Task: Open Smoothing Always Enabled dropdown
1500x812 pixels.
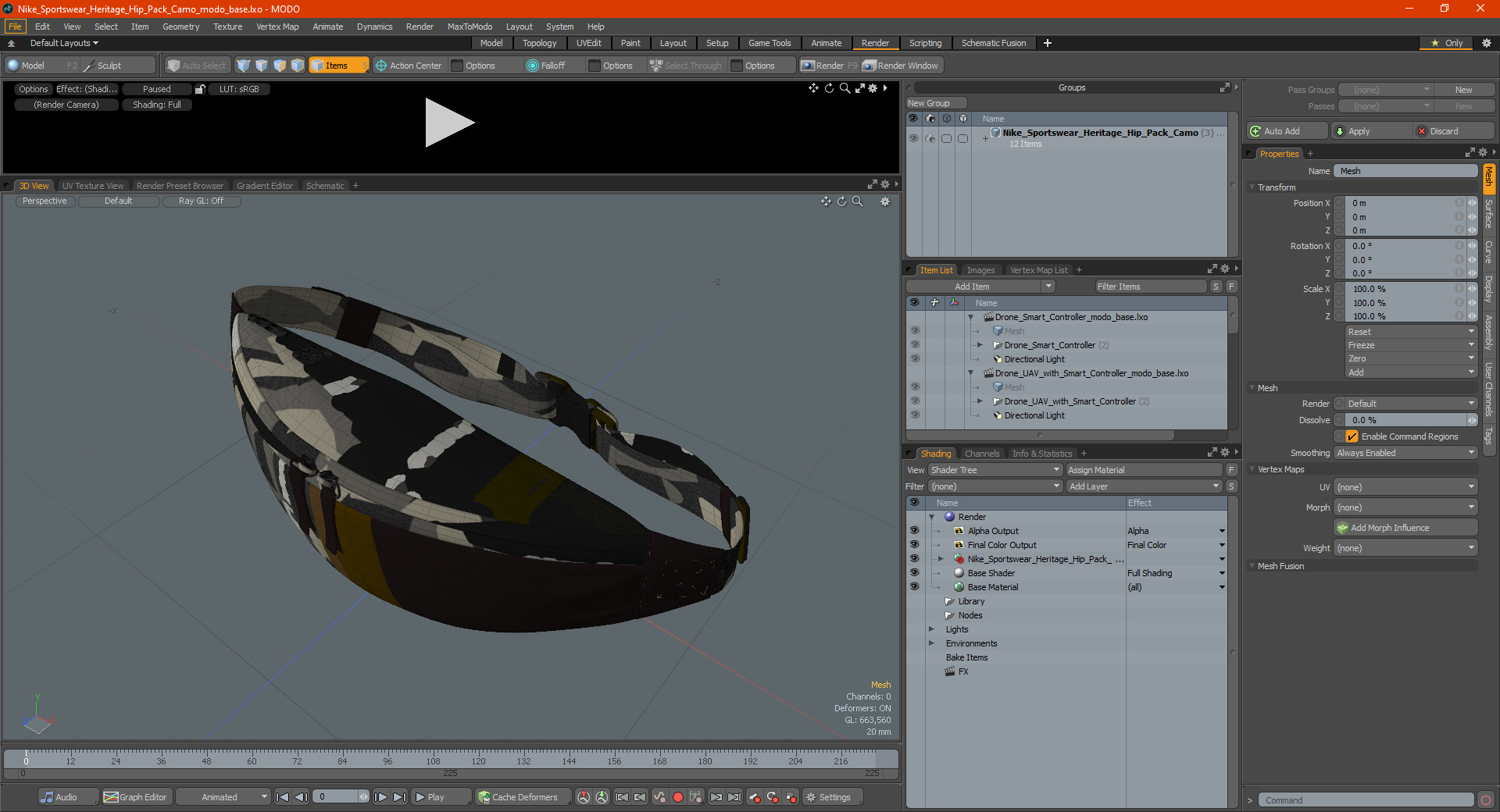Action: tap(1405, 453)
